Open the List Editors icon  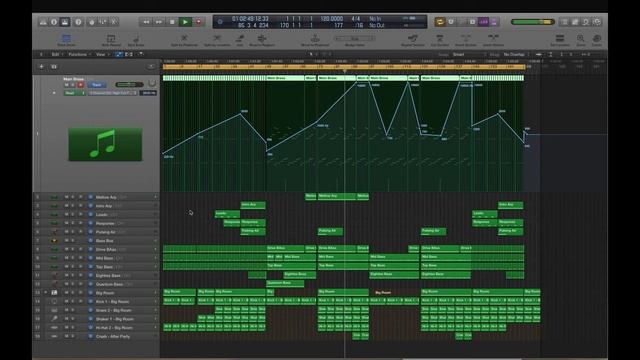point(564,22)
